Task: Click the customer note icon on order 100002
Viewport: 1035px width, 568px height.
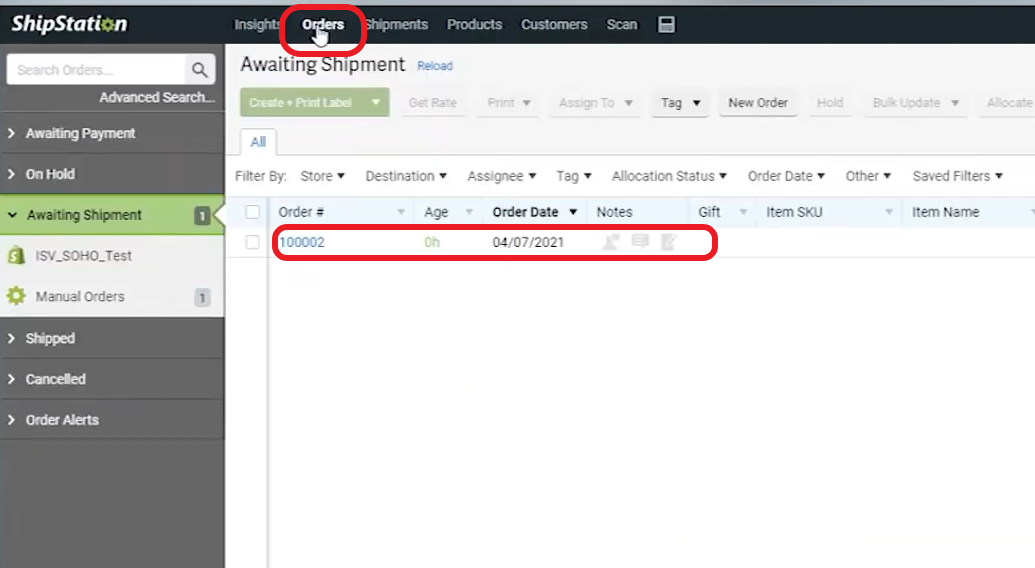Action: coord(610,242)
